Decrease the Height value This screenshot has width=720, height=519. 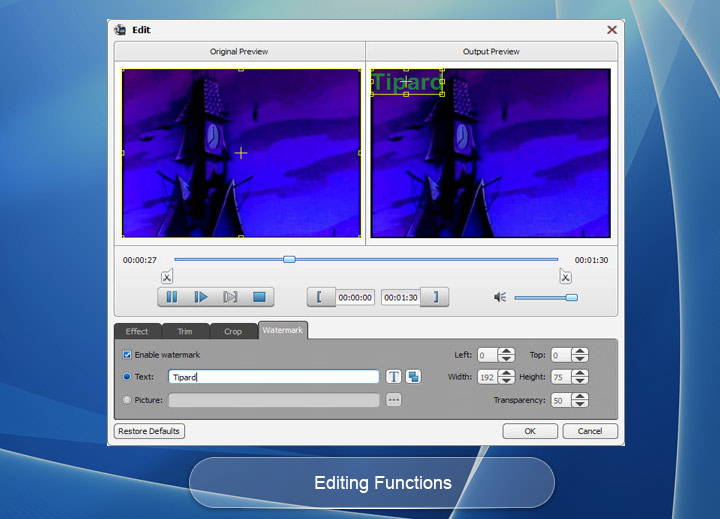pyautogui.click(x=580, y=380)
